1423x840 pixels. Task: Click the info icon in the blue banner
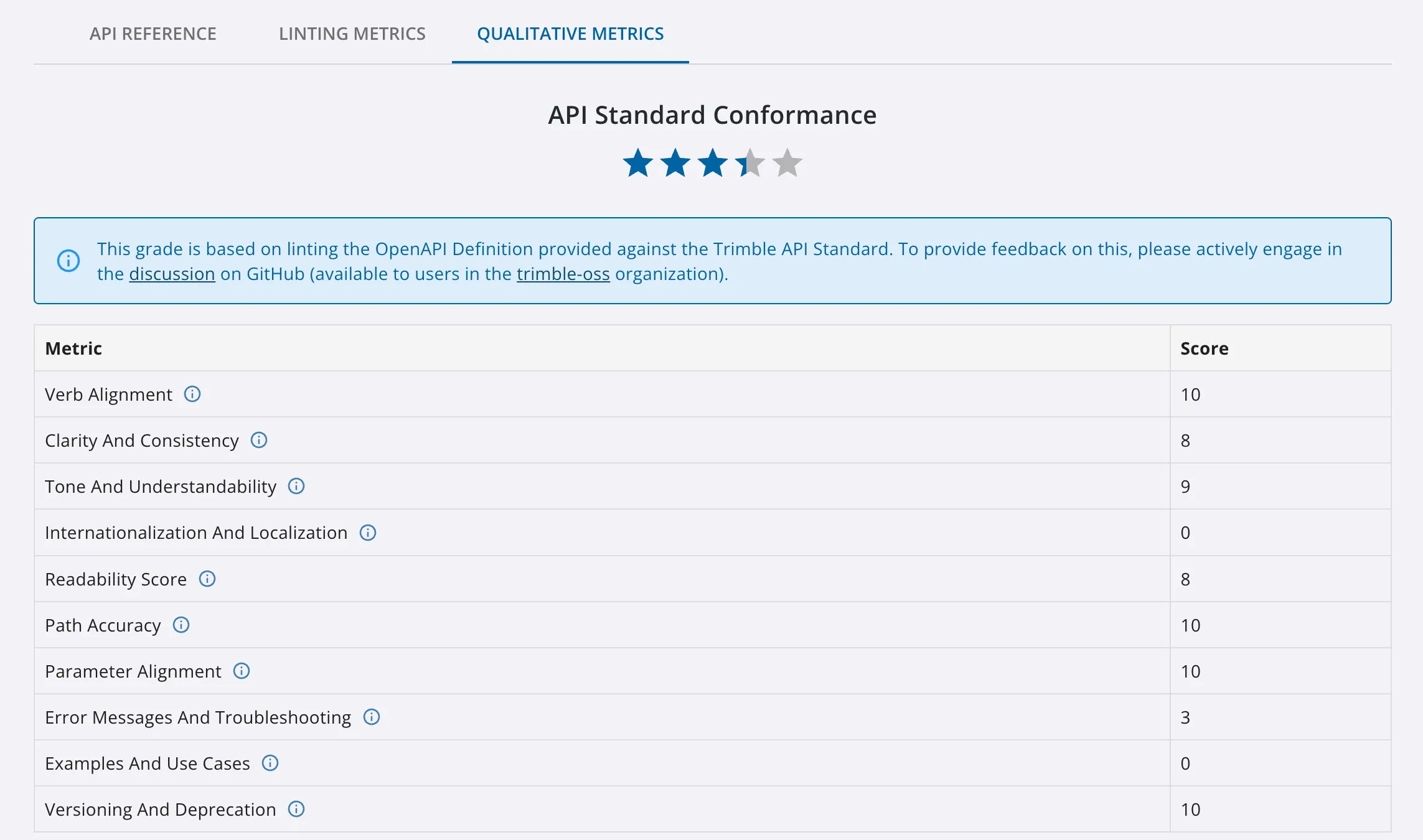pyautogui.click(x=68, y=261)
